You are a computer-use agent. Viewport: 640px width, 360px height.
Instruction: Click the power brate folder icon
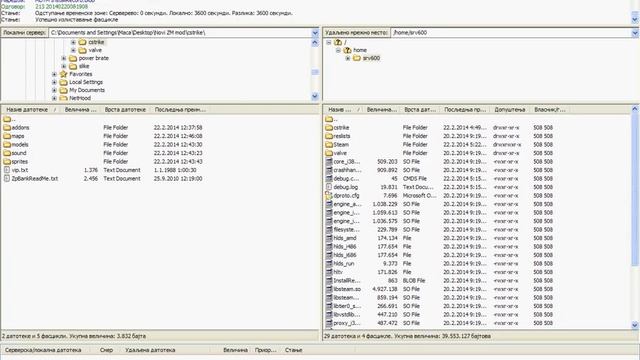[73, 58]
